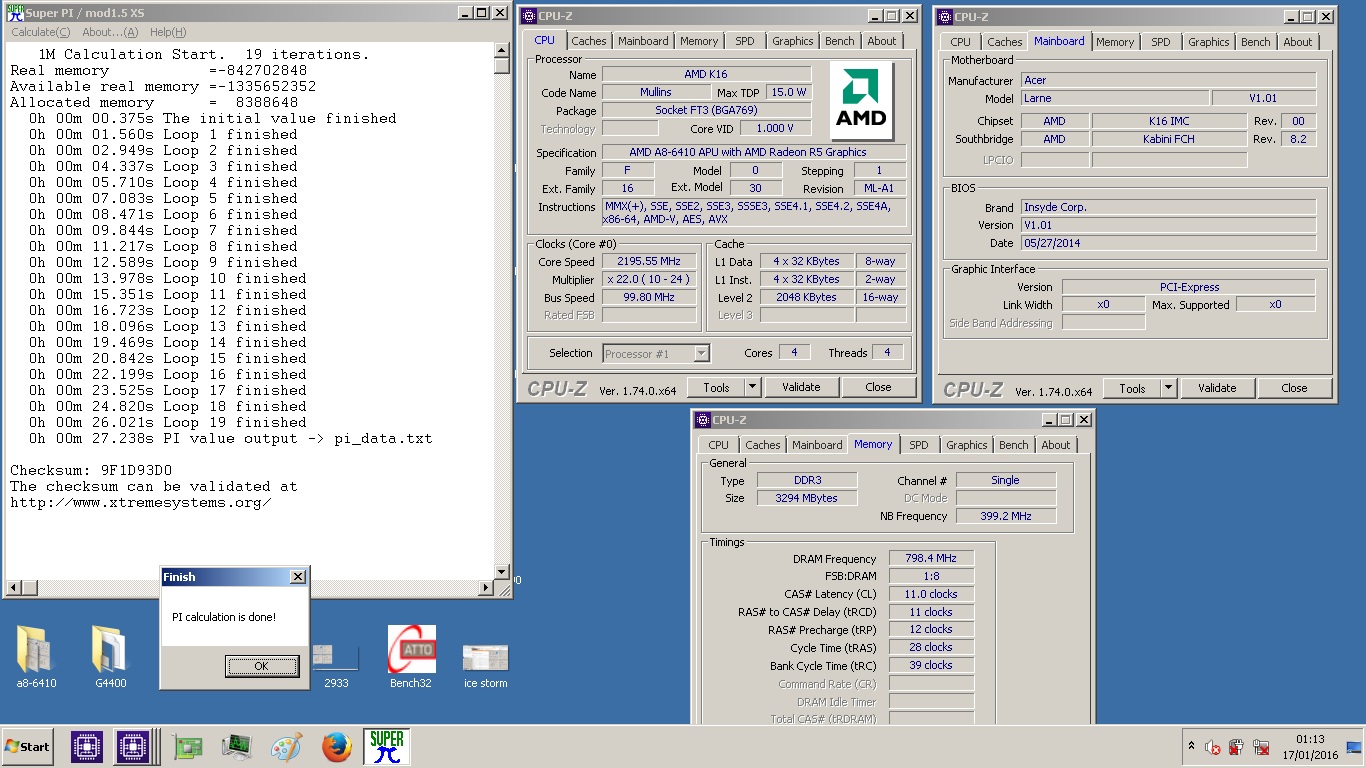The image size is (1366, 768).
Task: Click the disconnected network tray icon
Action: (x=1261, y=747)
